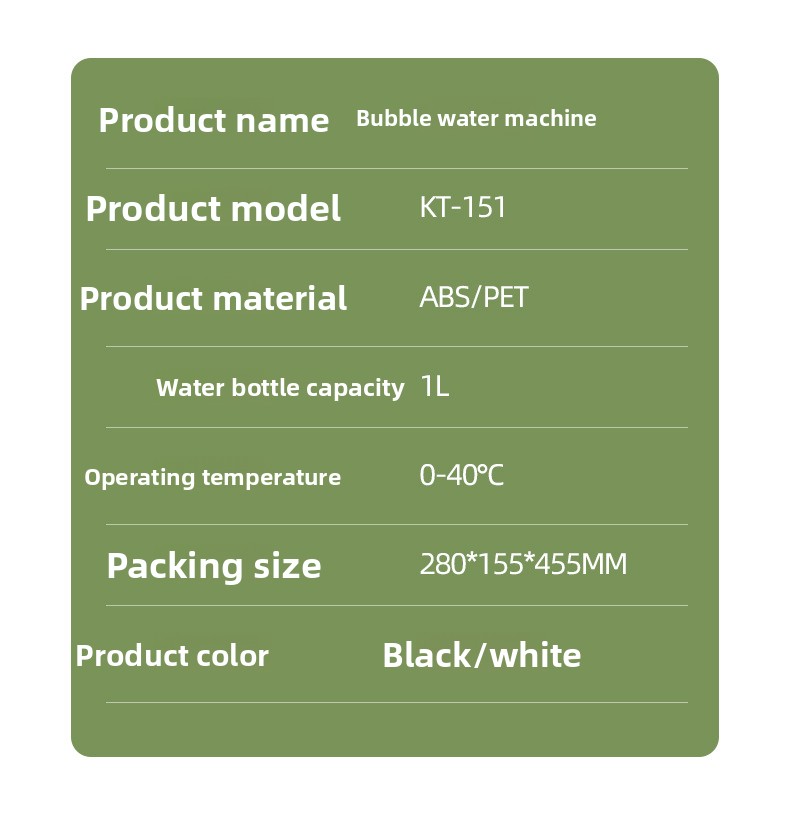Click the divider line below Packing size
790x820 pixels.
[x=397, y=606]
